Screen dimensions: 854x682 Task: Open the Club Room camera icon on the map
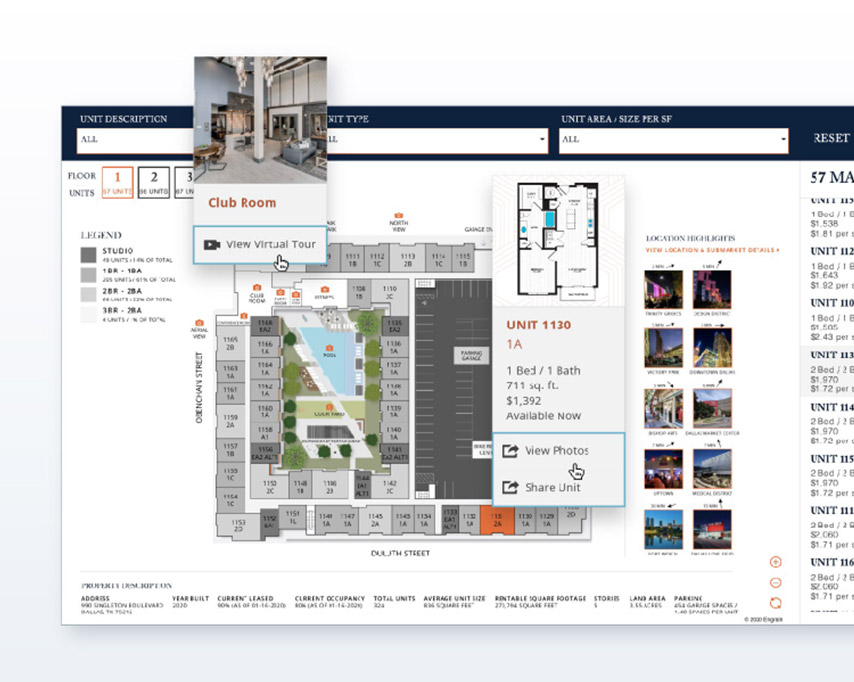pyautogui.click(x=256, y=287)
